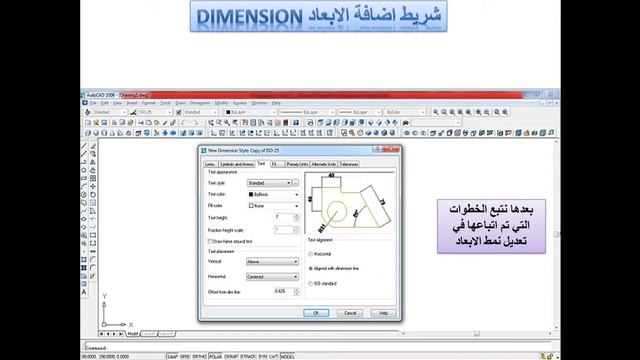Switch to Symbols and Arrows tab
This screenshot has height=360, width=640.
pyautogui.click(x=237, y=164)
